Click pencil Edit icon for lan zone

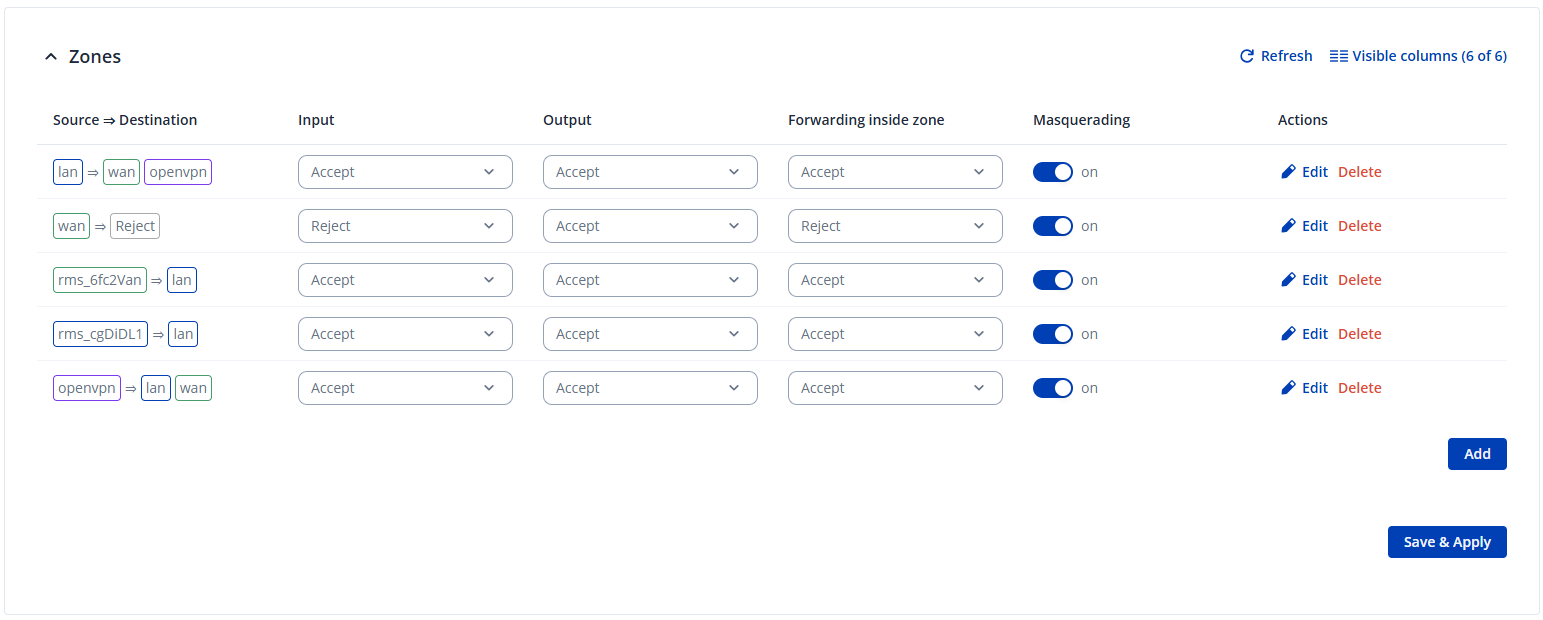1288,172
